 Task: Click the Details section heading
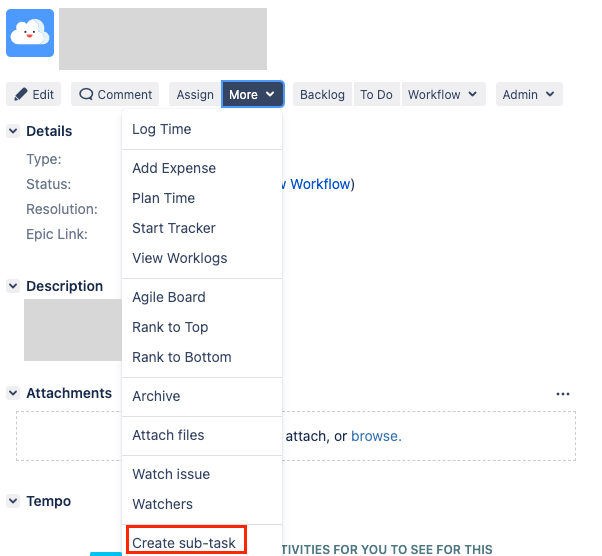(x=49, y=131)
